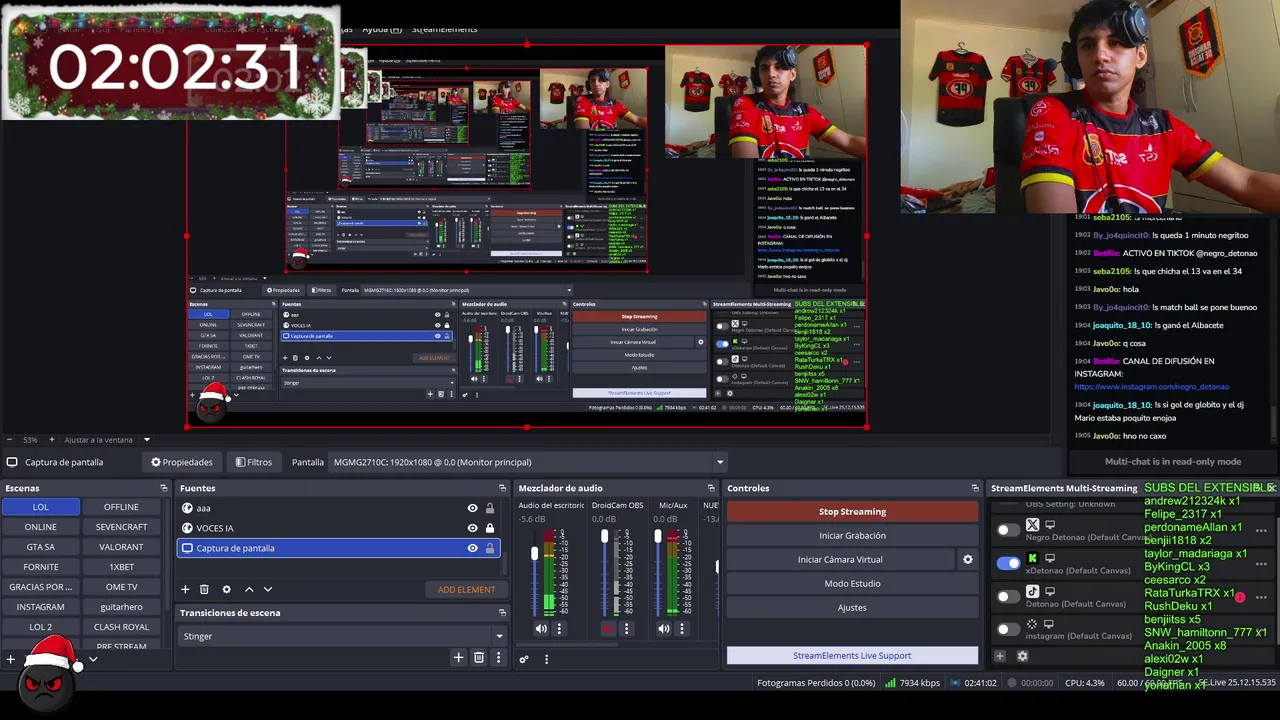Toggle the lock on the aaa source
Image resolution: width=1280 pixels, height=720 pixels.
(x=490, y=508)
